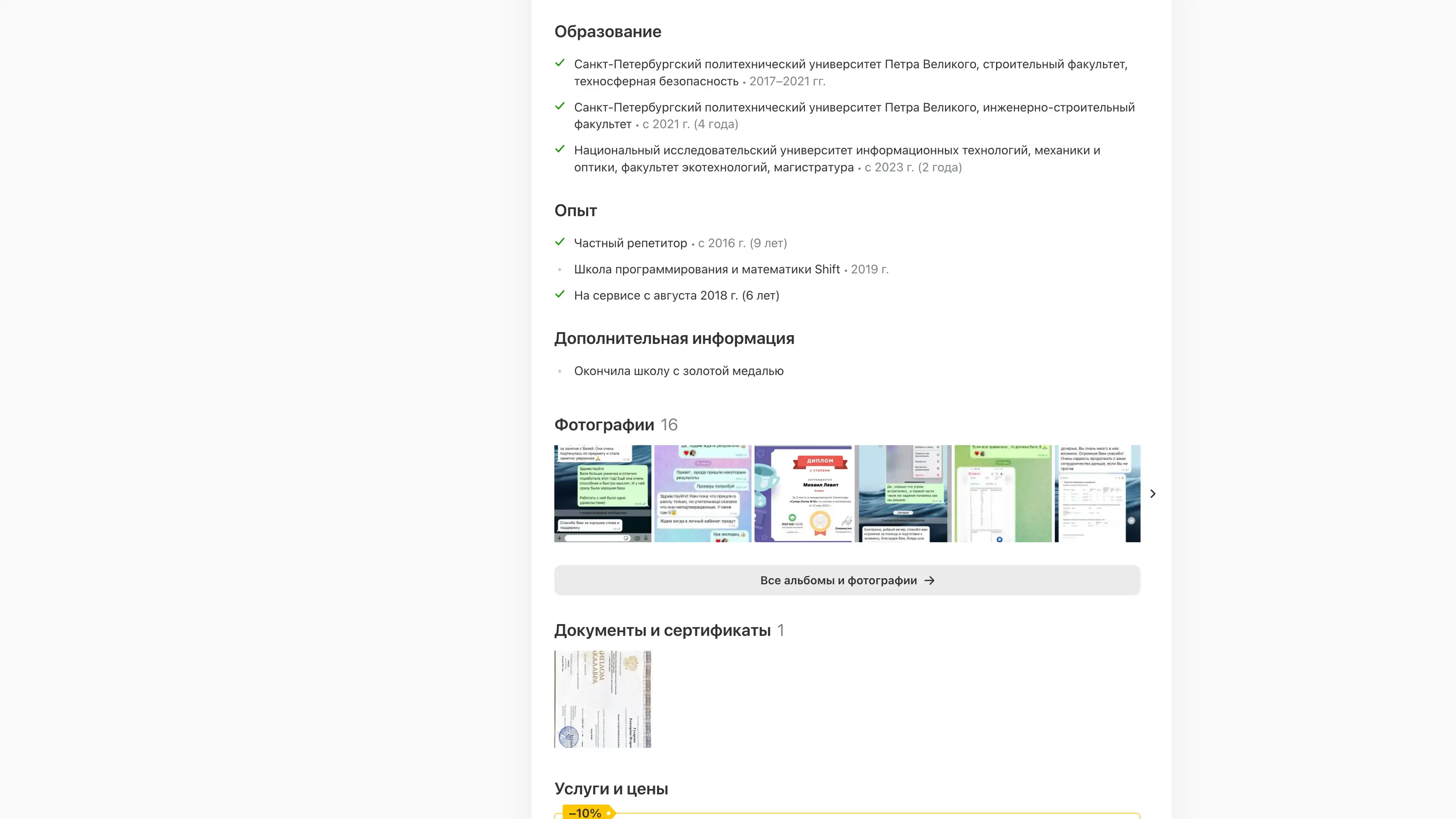The height and width of the screenshot is (819, 1456).
Task: Click the Услуги и цены heading
Action: click(611, 789)
